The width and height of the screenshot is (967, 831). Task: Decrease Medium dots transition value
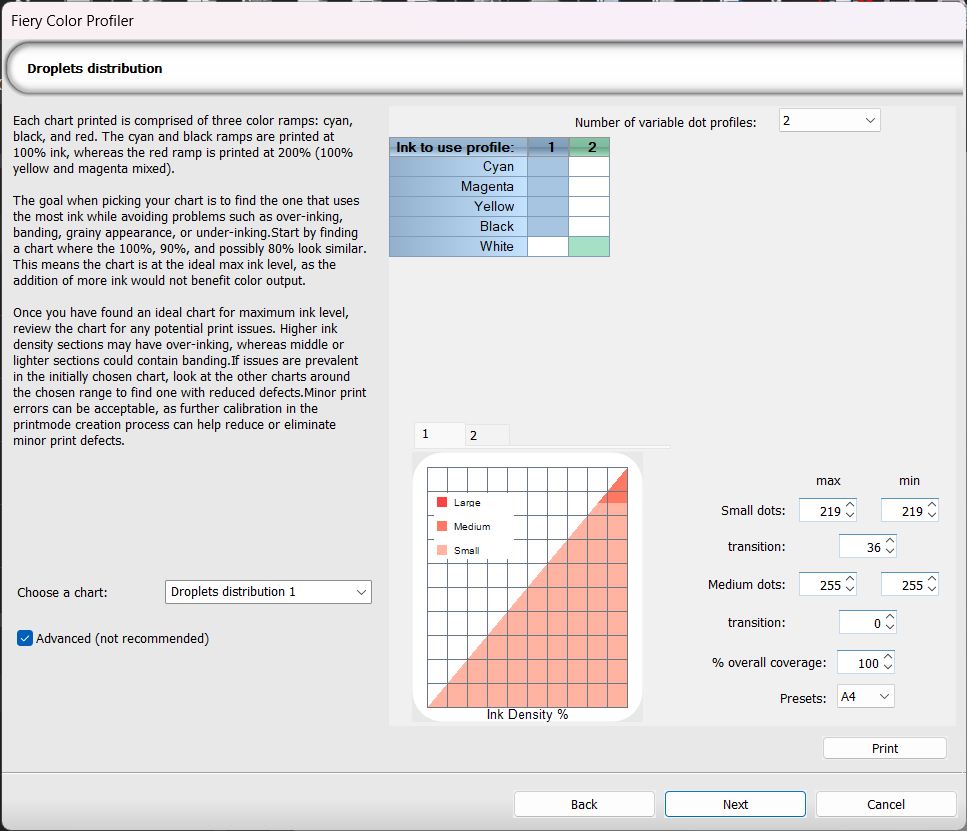pos(890,627)
